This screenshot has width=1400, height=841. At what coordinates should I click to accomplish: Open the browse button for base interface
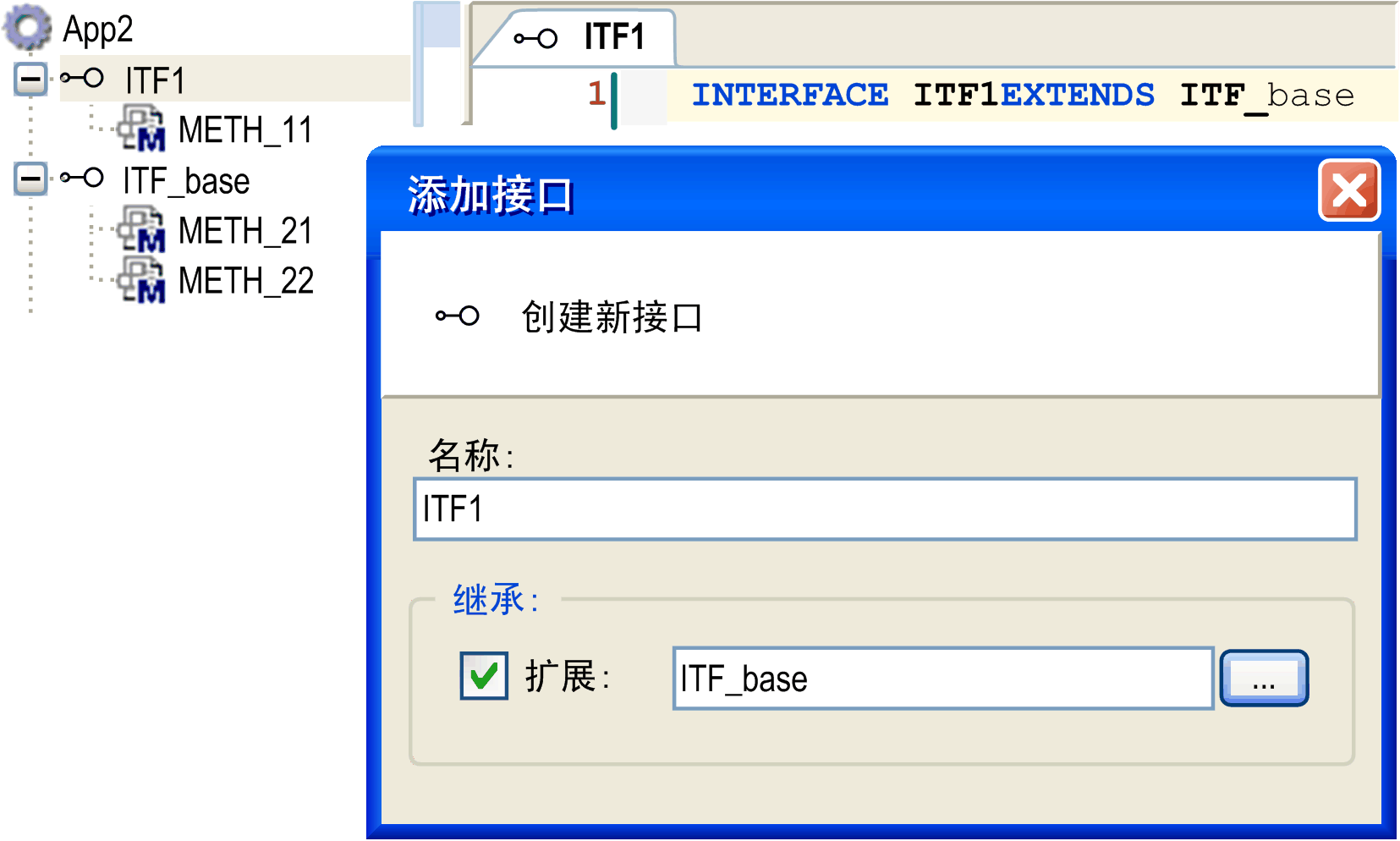tap(1264, 679)
